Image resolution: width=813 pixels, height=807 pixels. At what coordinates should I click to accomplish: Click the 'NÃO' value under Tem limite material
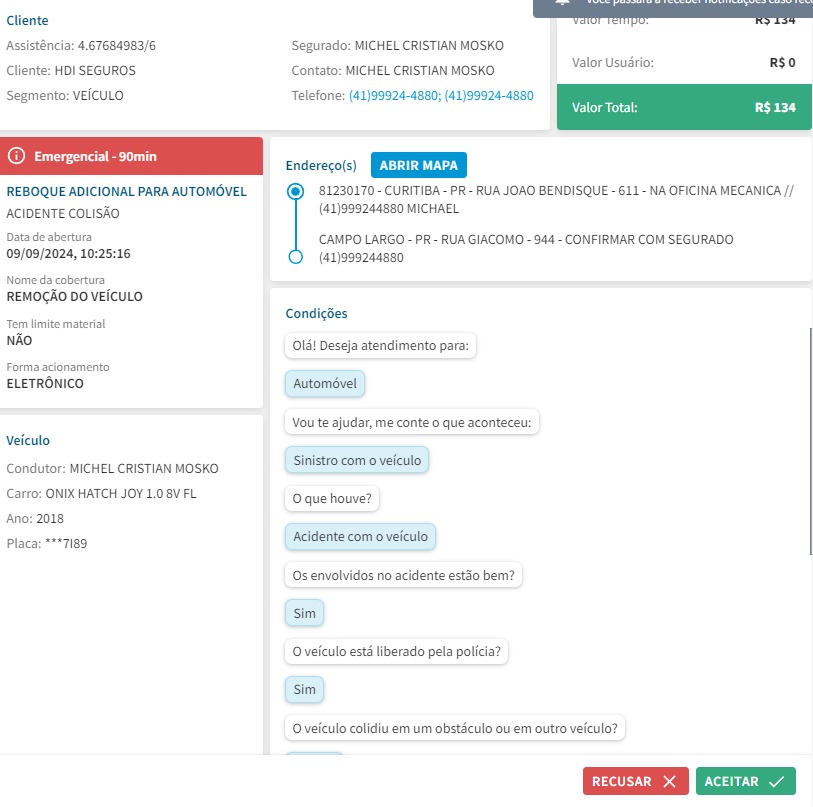click(x=19, y=340)
